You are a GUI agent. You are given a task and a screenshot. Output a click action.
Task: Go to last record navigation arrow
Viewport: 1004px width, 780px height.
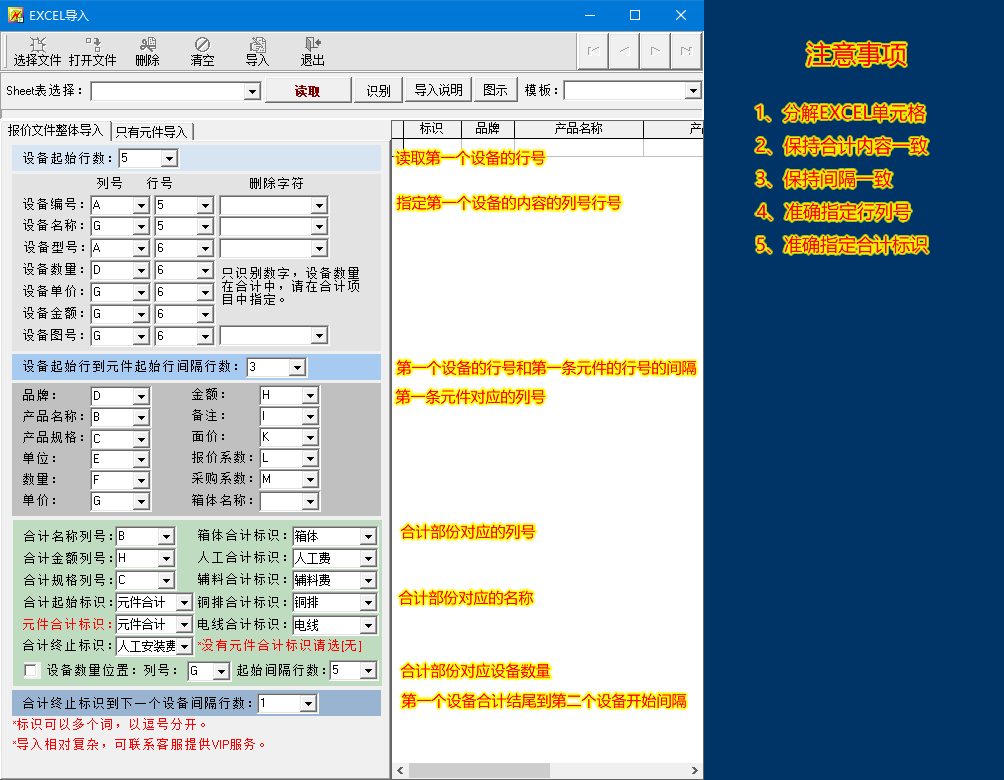click(686, 51)
